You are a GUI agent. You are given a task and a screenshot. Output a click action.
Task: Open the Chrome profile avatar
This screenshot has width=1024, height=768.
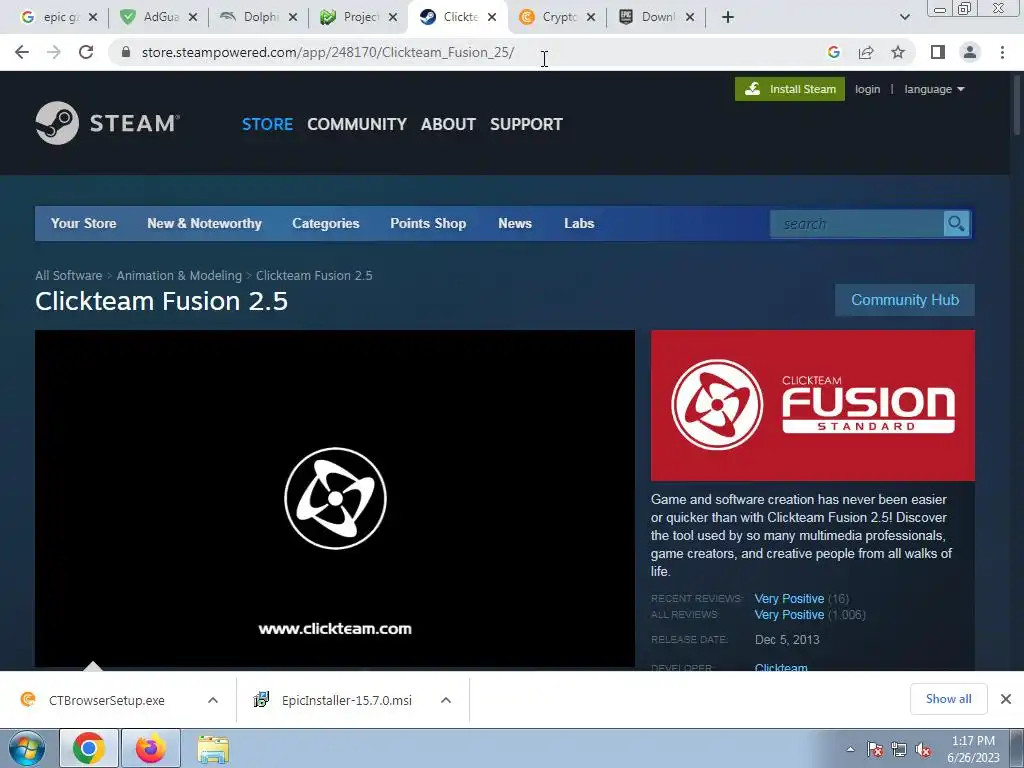pos(970,52)
